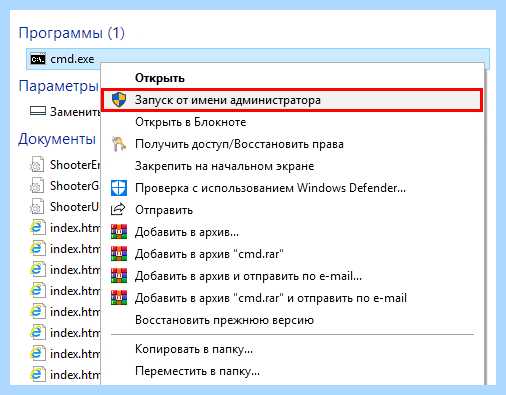This screenshot has width=506, height=395.
Task: Click the file icon of ShooterEr document
Action: (37, 164)
